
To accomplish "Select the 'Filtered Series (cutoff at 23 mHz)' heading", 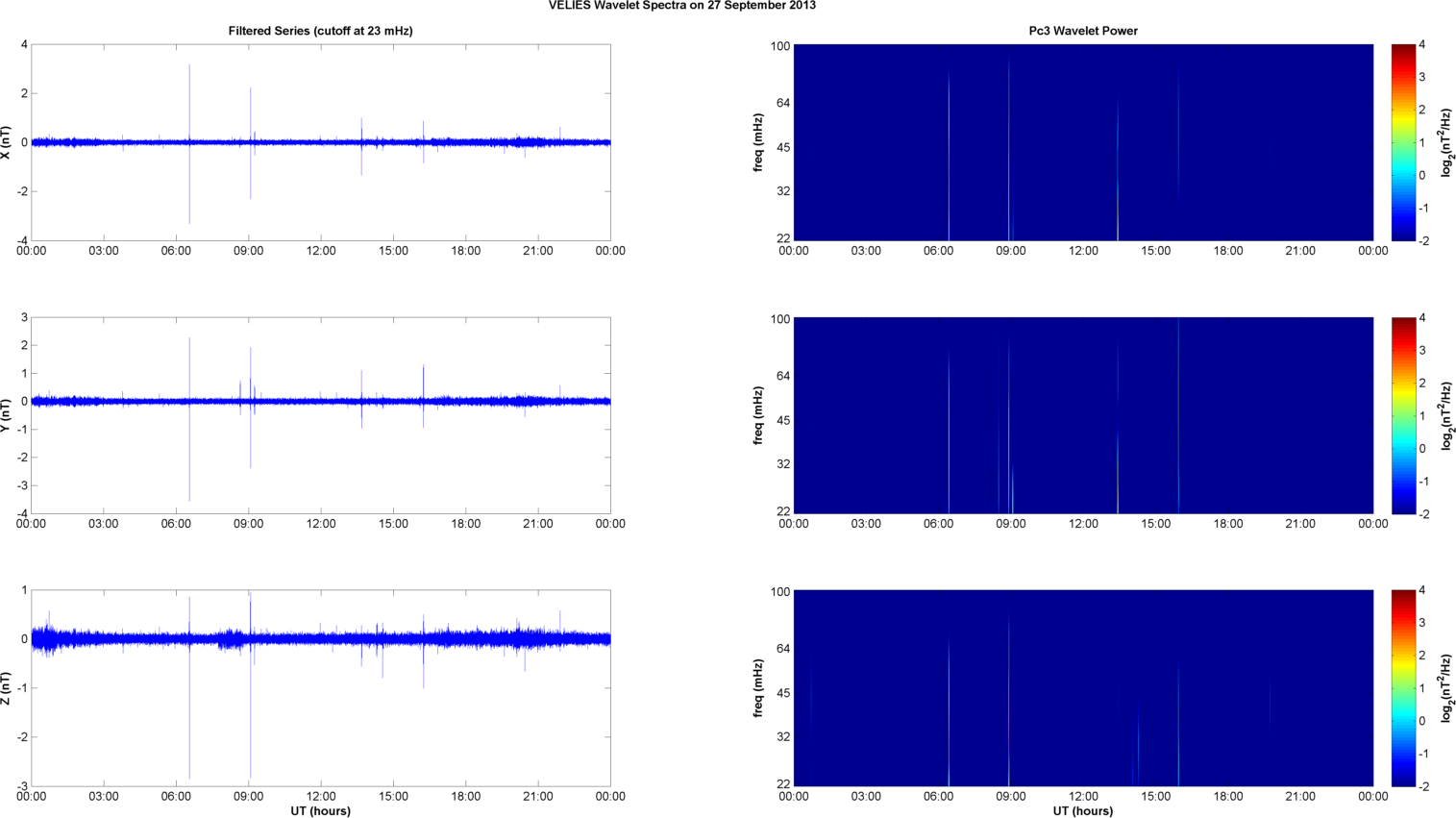I will [320, 31].
